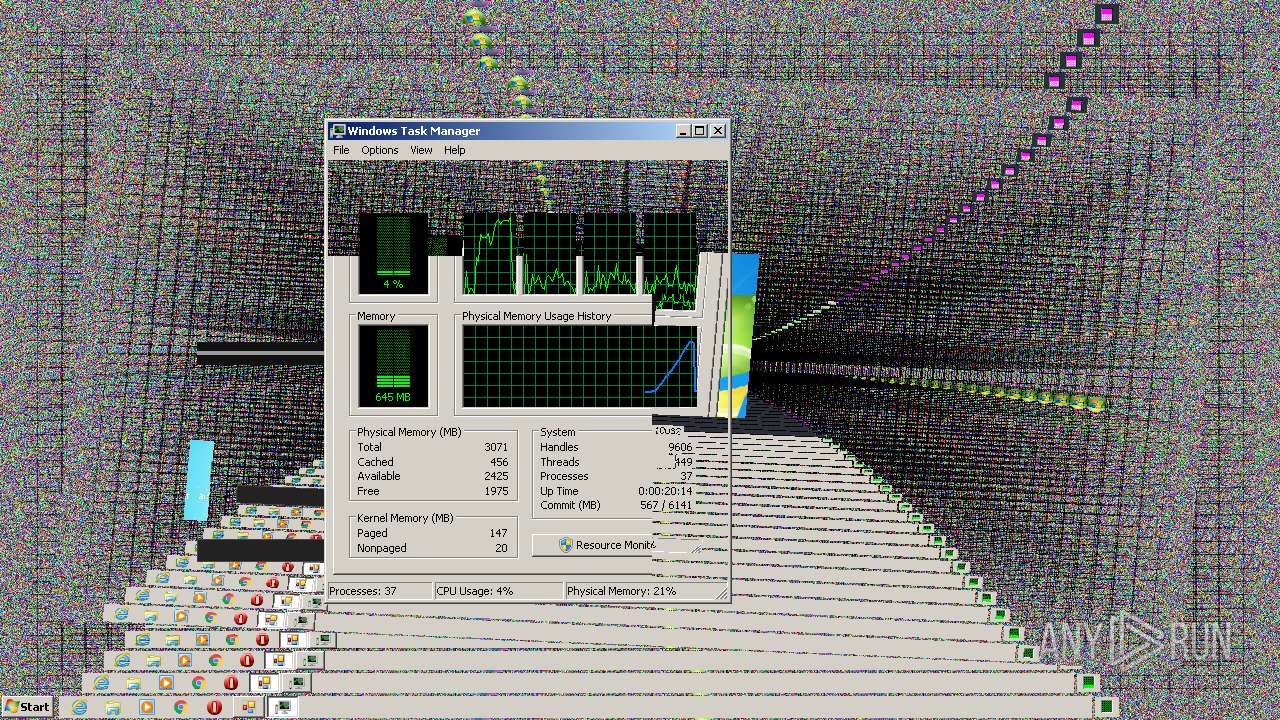Screen dimensions: 1280x720
Task: Select the 'Total' physical memory value 3071
Action: pos(496,447)
